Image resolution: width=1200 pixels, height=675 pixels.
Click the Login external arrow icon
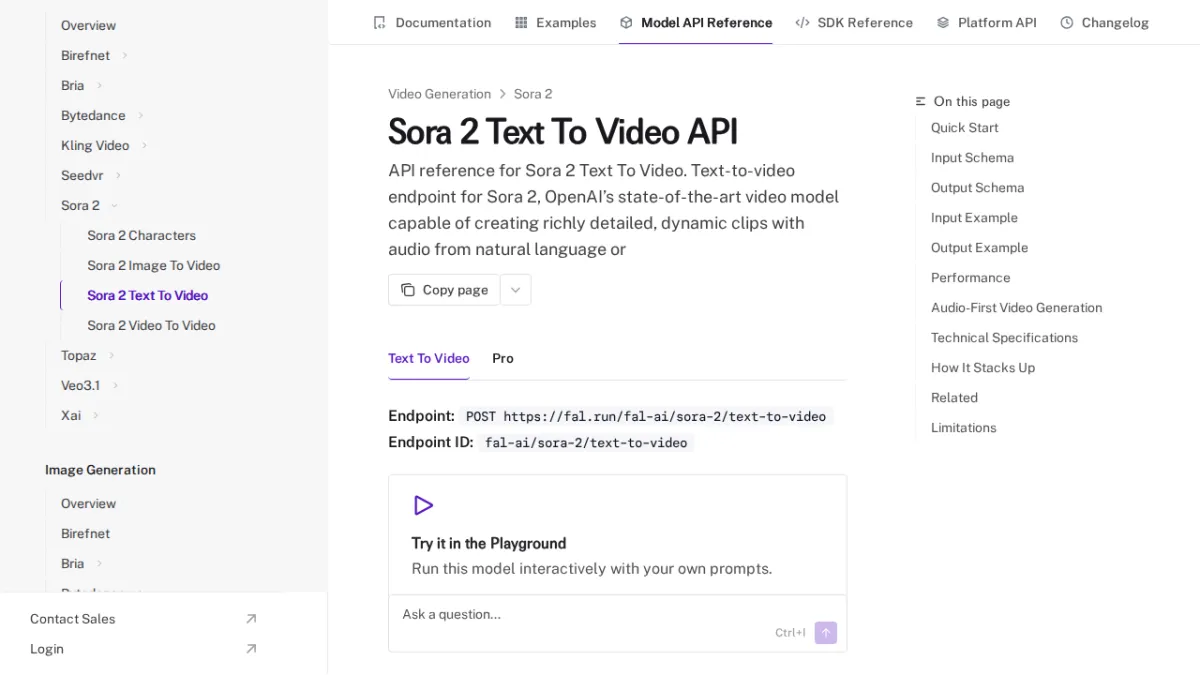251,649
